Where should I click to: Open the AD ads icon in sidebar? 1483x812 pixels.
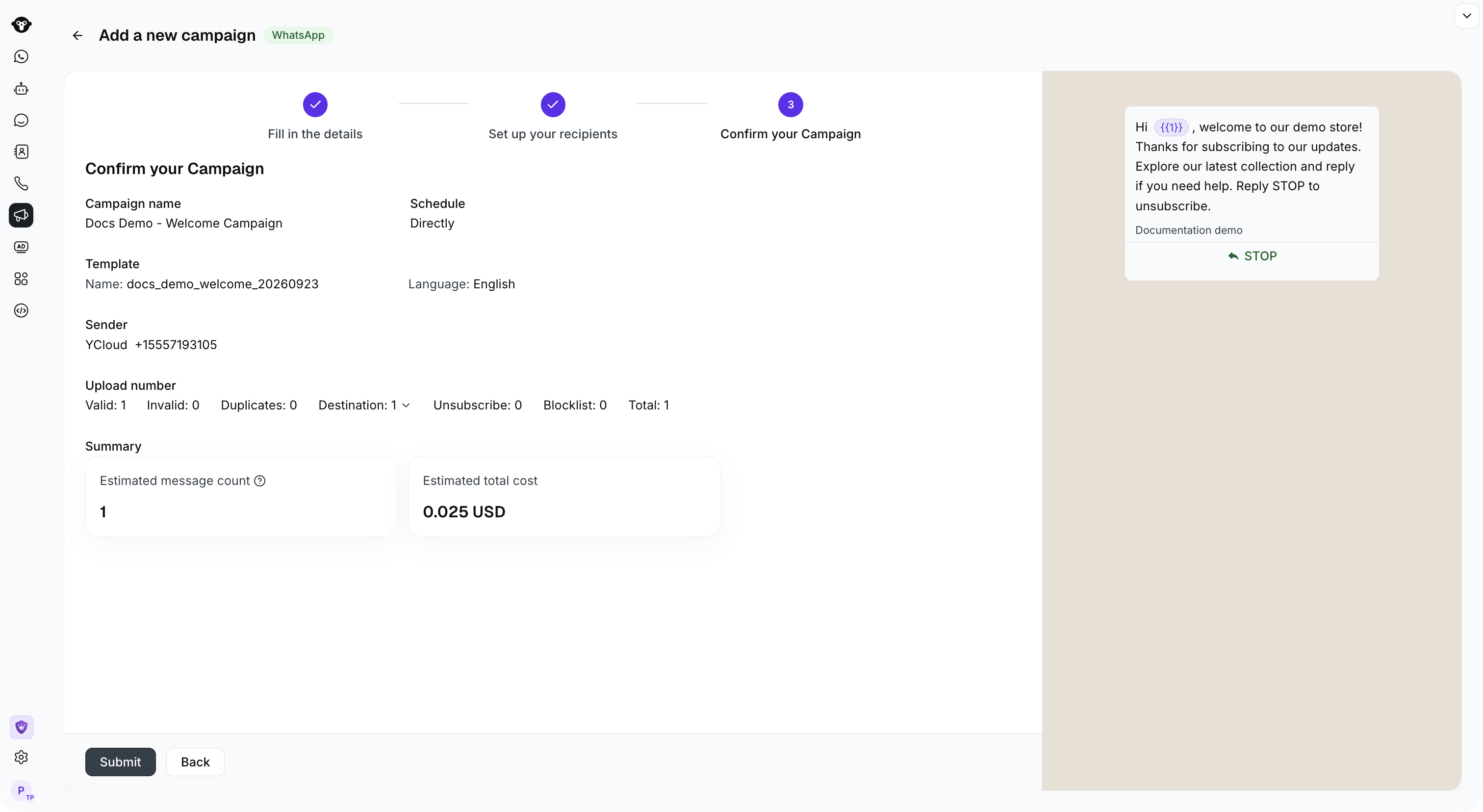point(21,247)
